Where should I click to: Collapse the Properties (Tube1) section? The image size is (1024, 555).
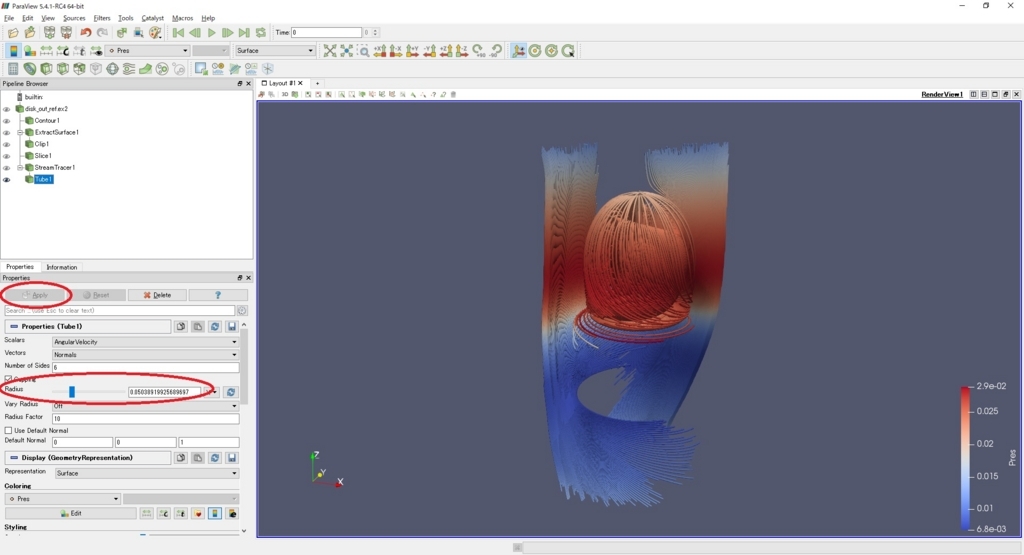14,326
